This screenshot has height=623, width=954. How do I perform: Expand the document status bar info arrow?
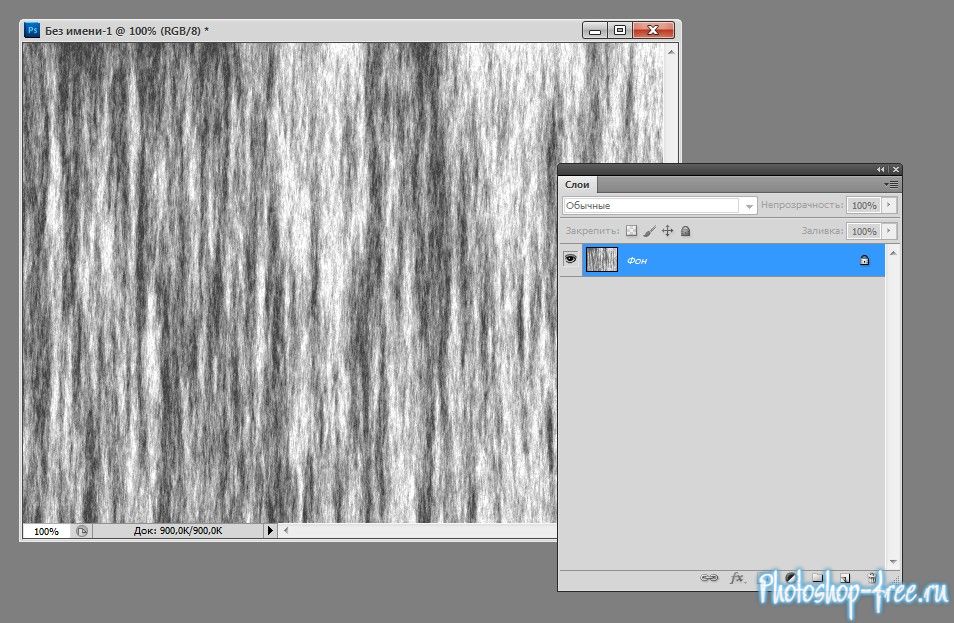pos(270,532)
